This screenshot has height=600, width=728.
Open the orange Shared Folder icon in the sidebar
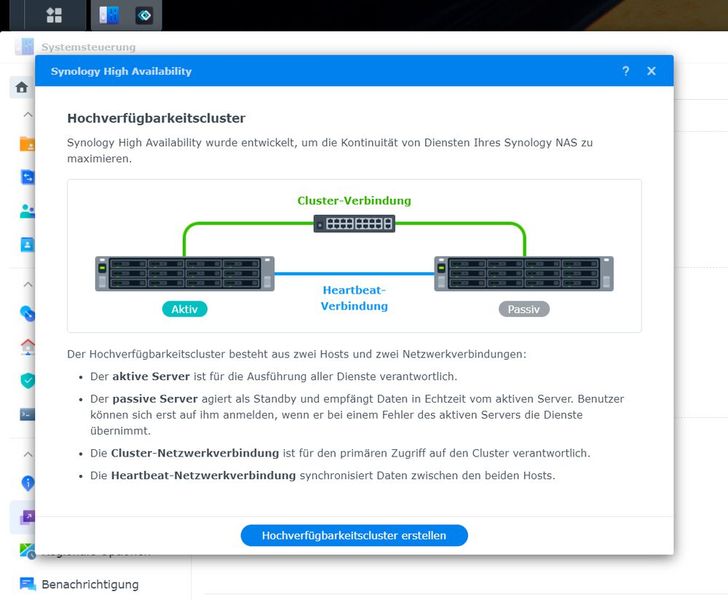[27, 144]
